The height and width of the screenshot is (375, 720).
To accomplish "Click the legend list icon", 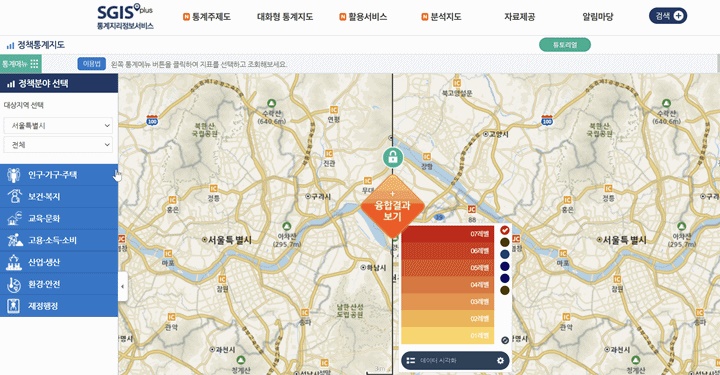I will coord(411,361).
